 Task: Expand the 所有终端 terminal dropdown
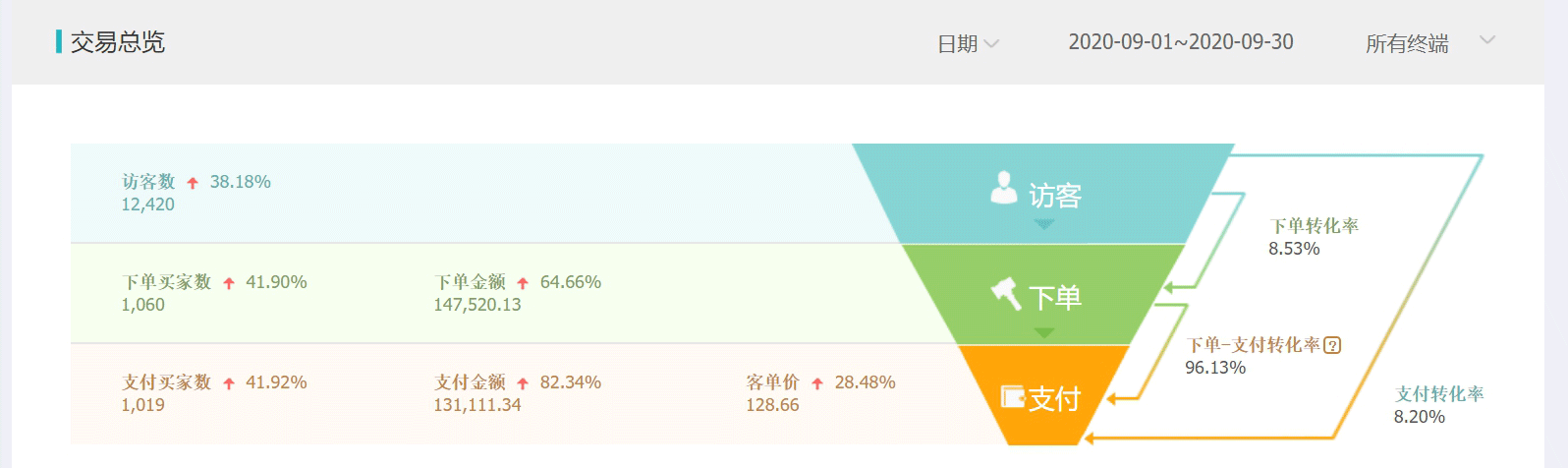tap(1407, 43)
